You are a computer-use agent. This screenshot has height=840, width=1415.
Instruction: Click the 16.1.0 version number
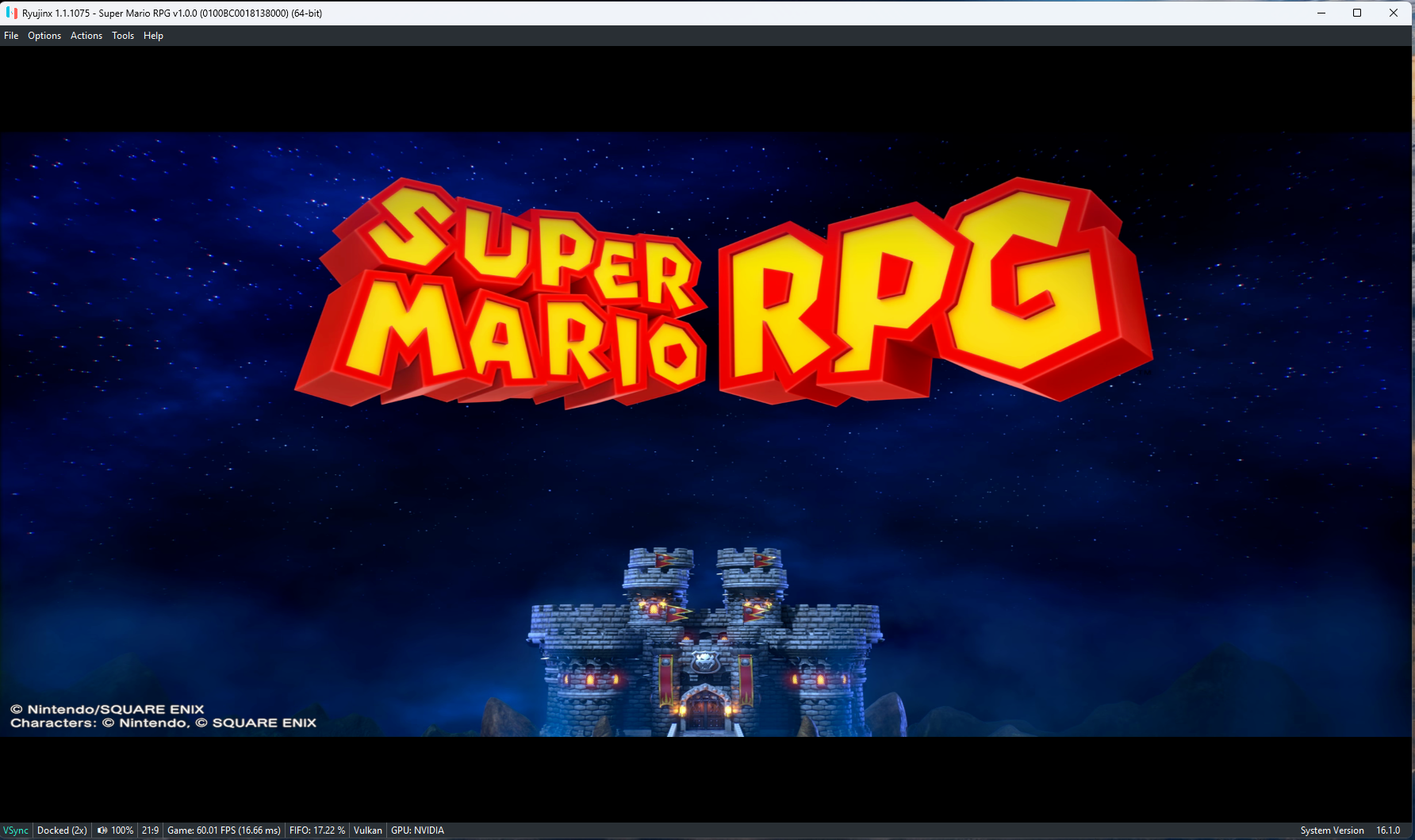tap(1388, 830)
